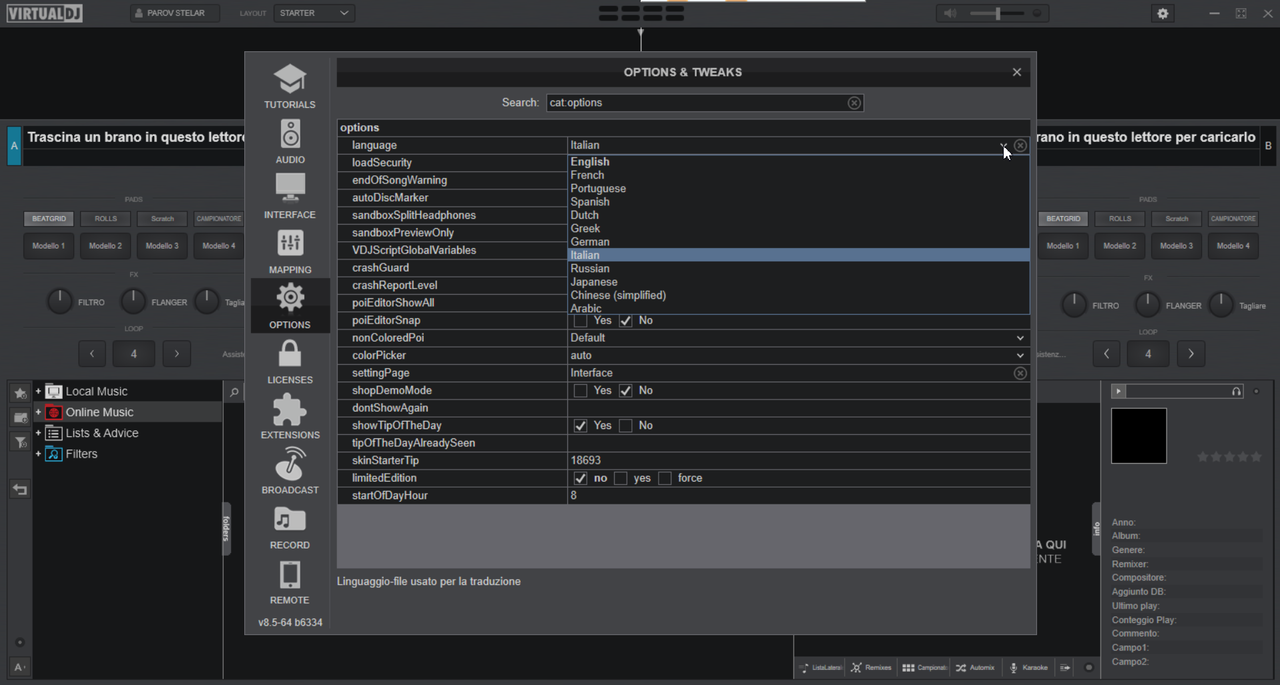Select the Licenses section
The width and height of the screenshot is (1280, 685).
tap(290, 362)
